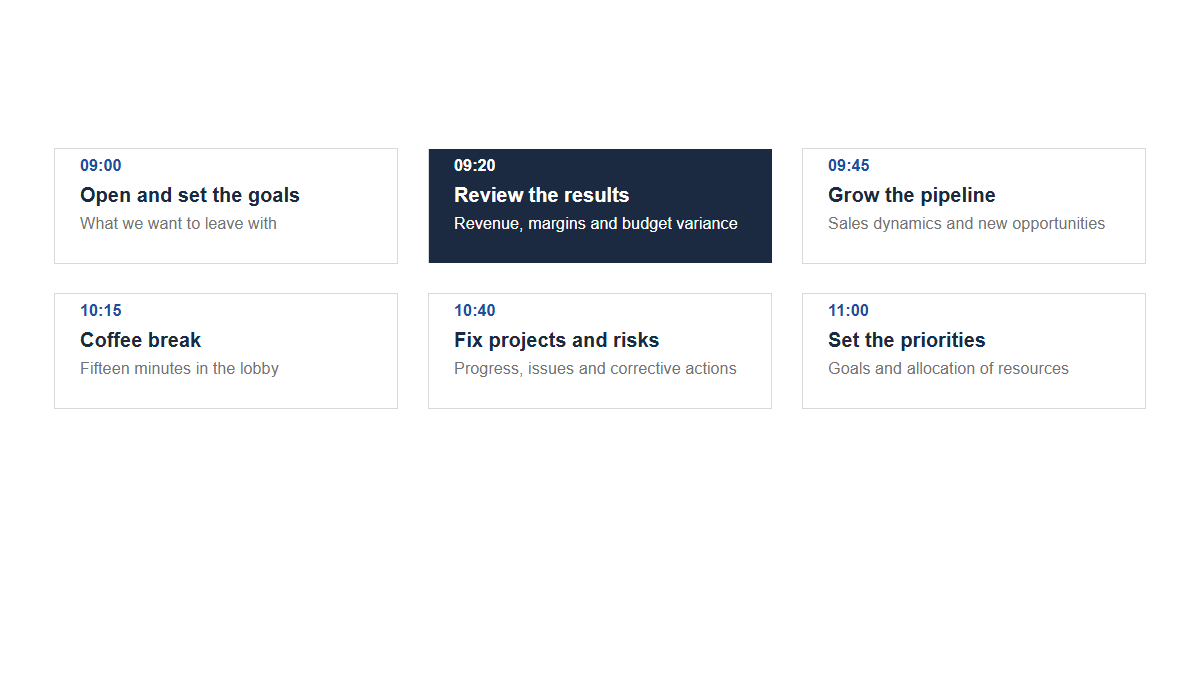
Task: Click subtitle What we want to leave with
Action: point(179,224)
